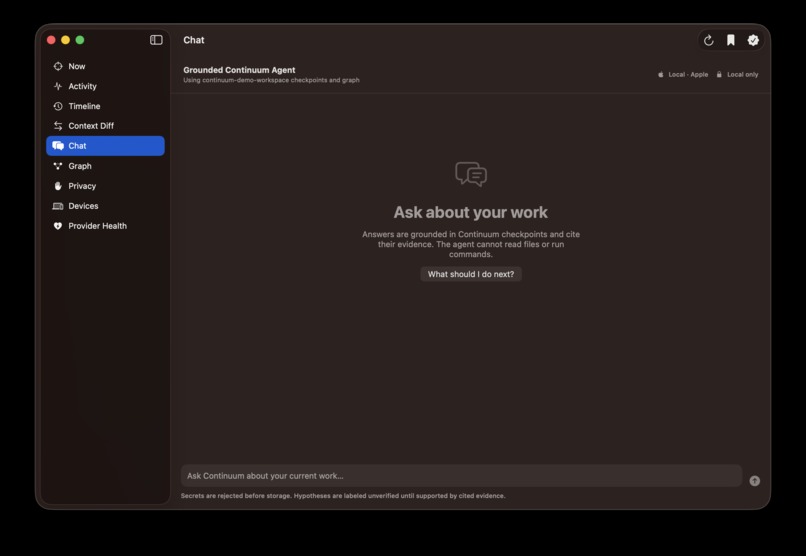This screenshot has width=806, height=556.
Task: Click the refresh icon in top toolbar
Action: [709, 40]
